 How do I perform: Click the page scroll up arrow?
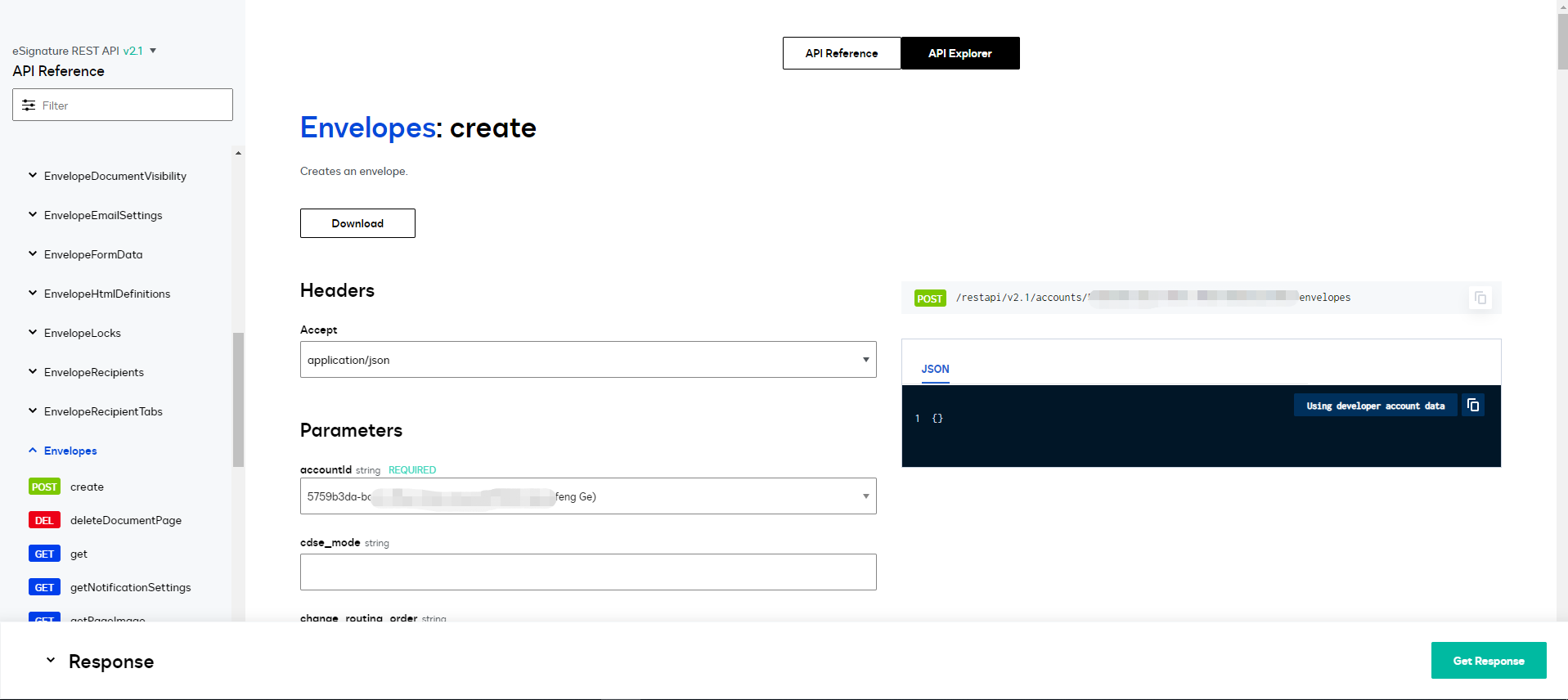coord(1562,6)
